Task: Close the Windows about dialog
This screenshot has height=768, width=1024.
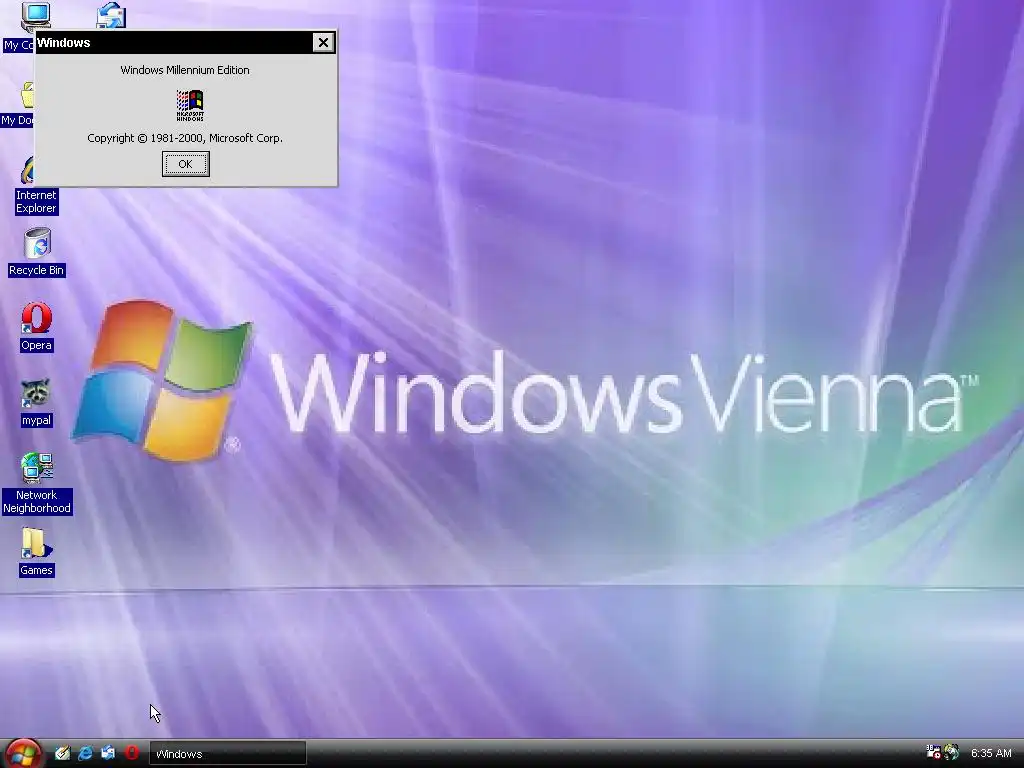Action: point(323,42)
